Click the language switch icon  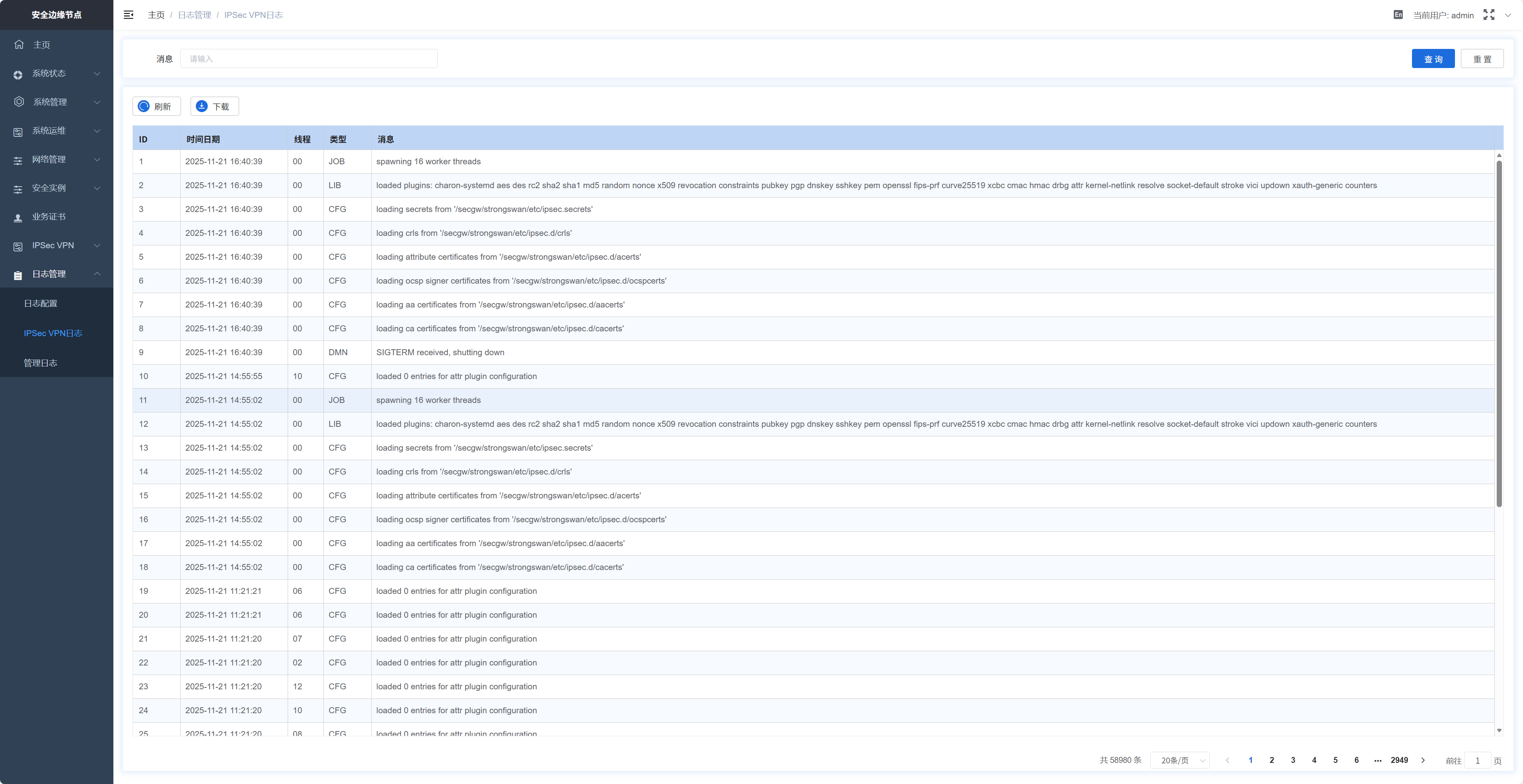[x=1398, y=15]
